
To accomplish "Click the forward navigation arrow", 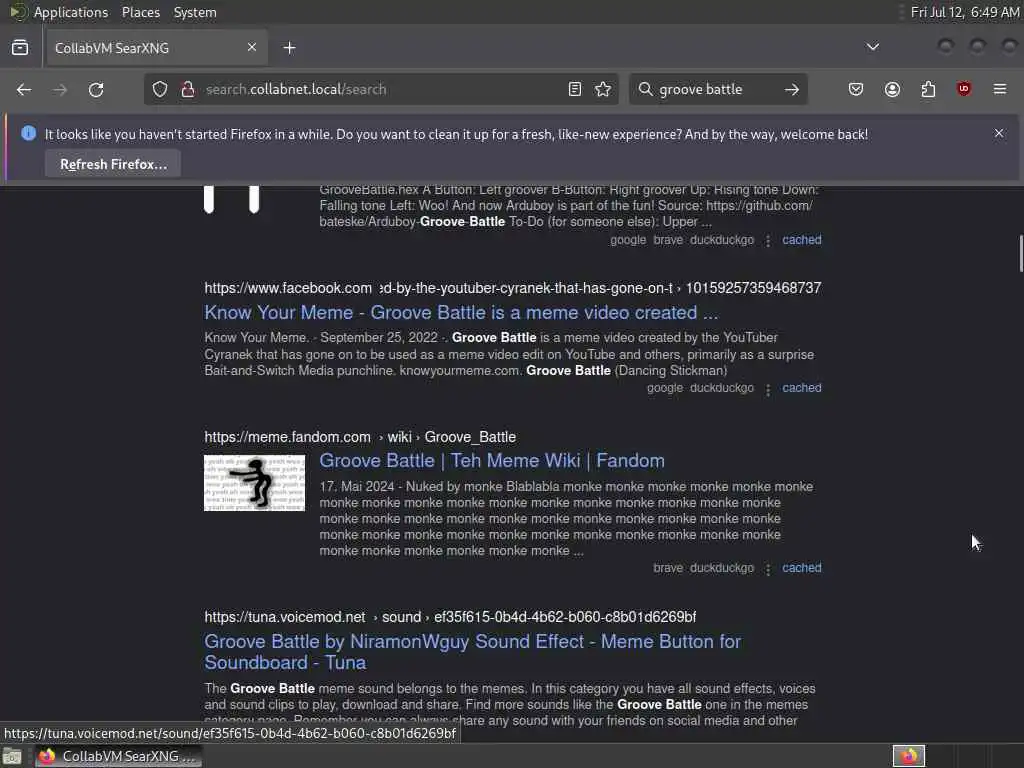I will [60, 89].
